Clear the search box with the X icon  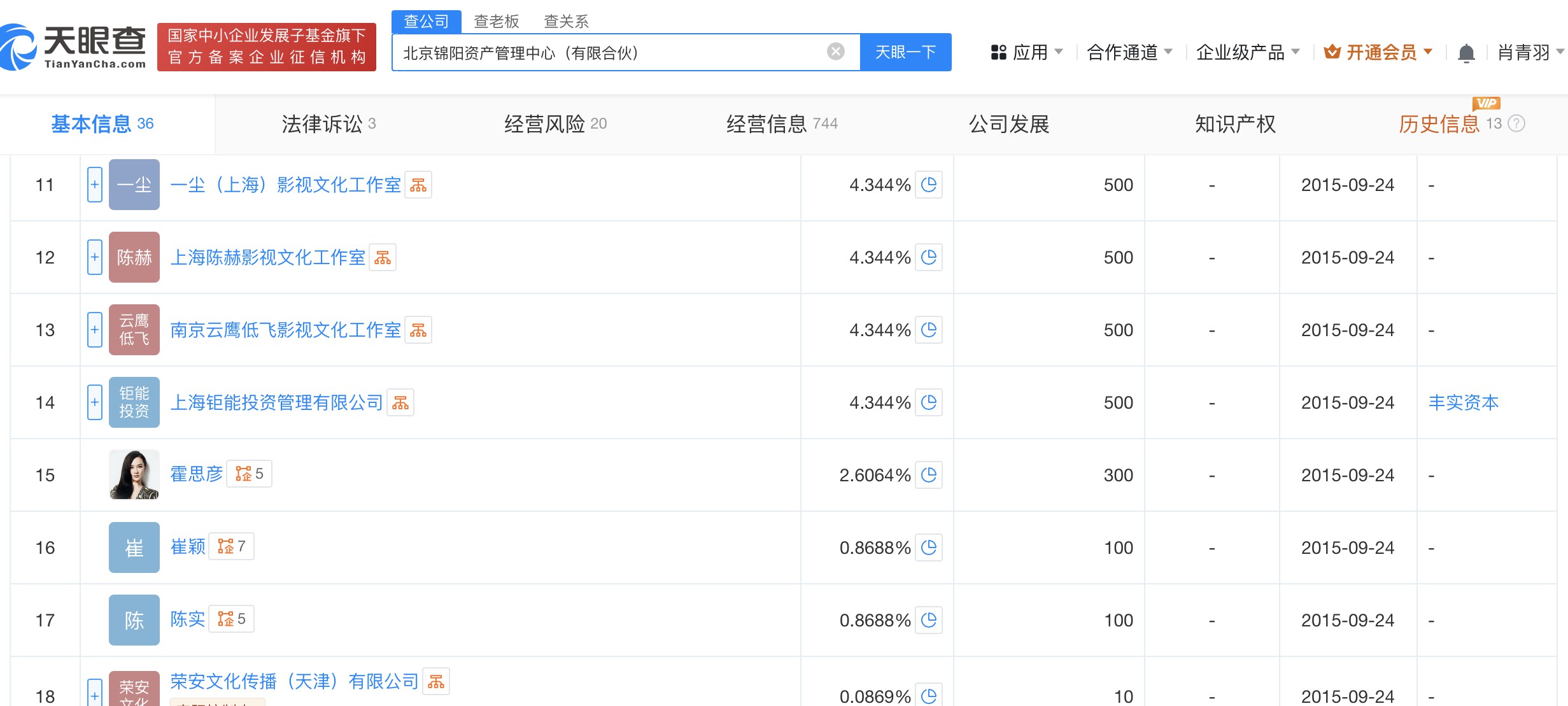click(x=835, y=52)
